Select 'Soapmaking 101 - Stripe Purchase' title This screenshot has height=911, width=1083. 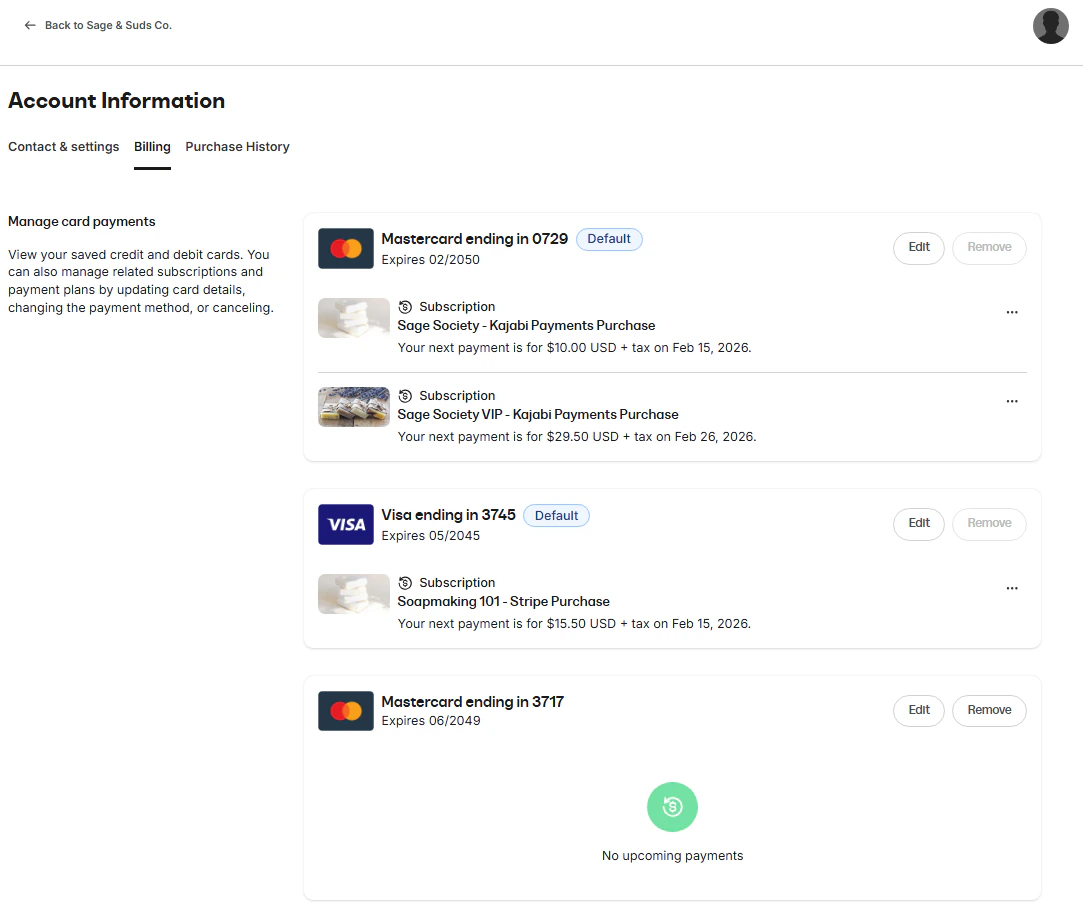(x=504, y=602)
